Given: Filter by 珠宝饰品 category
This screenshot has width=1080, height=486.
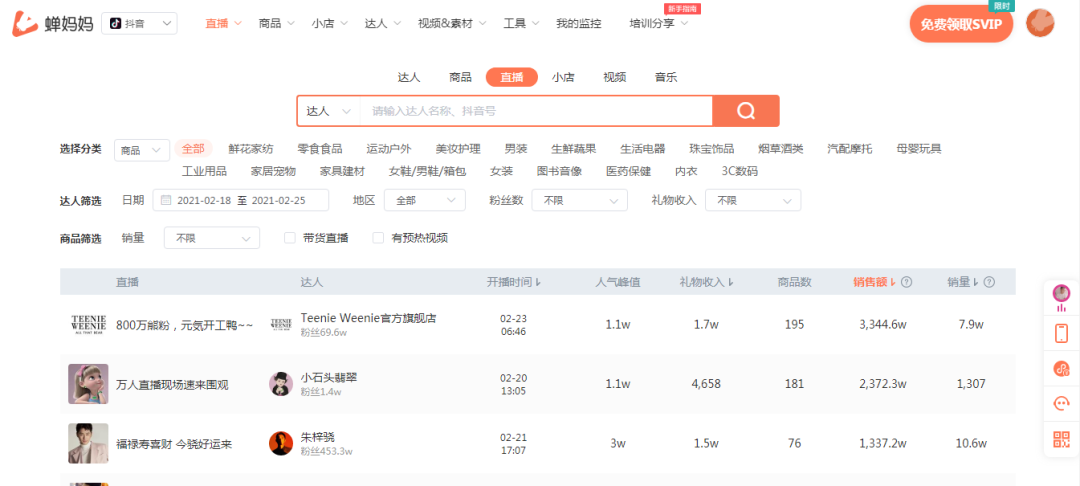Looking at the screenshot, I should coord(712,149).
